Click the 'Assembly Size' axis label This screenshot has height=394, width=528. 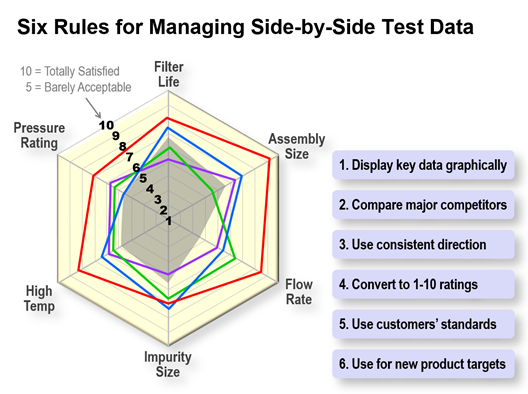[x=297, y=146]
